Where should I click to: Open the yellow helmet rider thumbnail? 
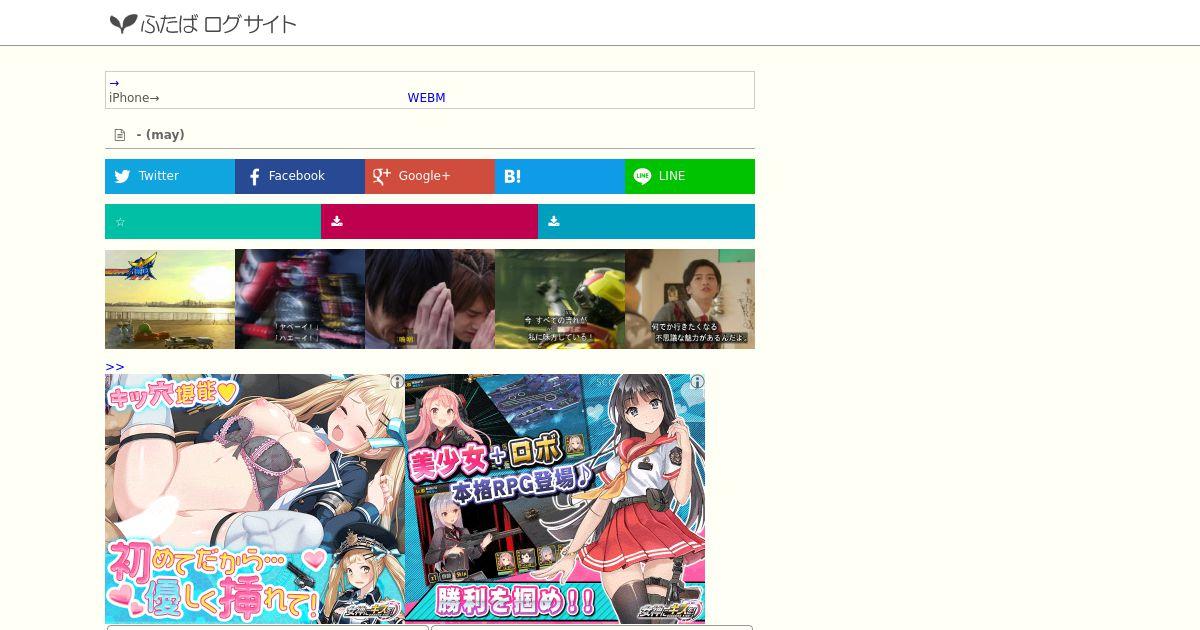coord(560,299)
